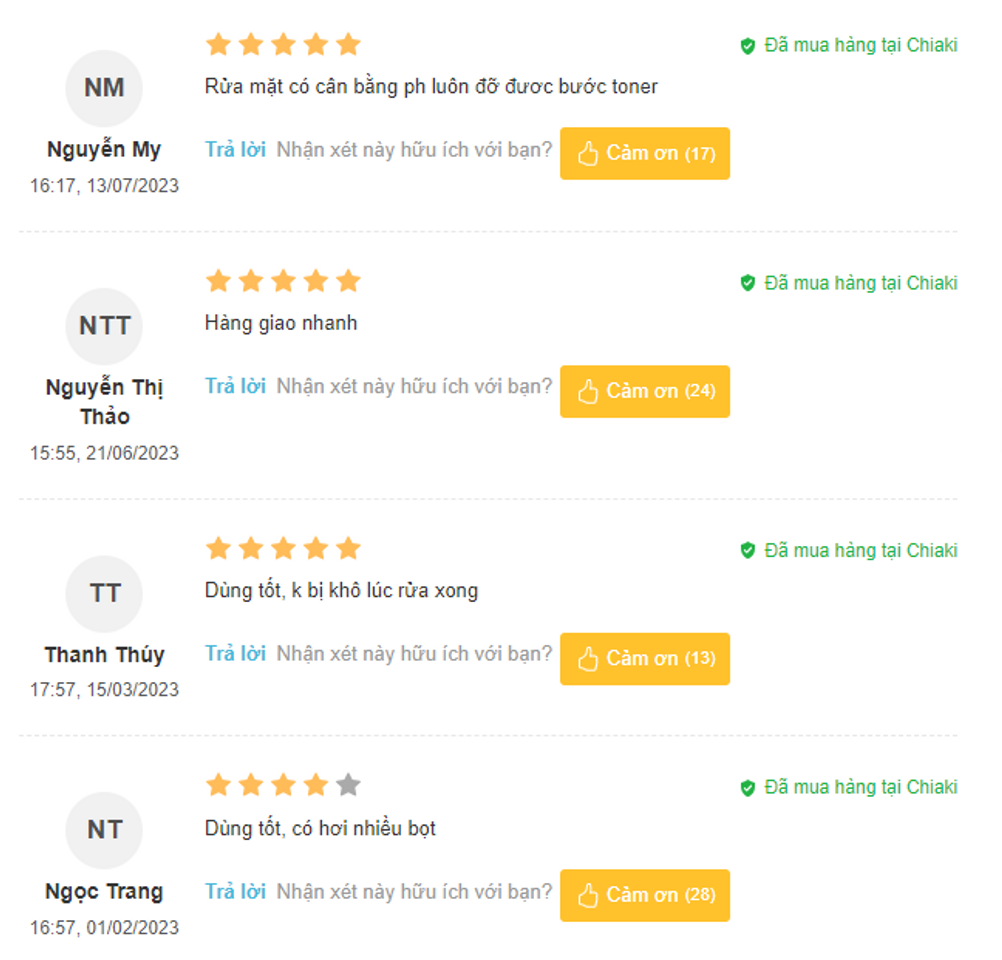Click NTT avatar circle
This screenshot has height=960, width=1002.
104,326
